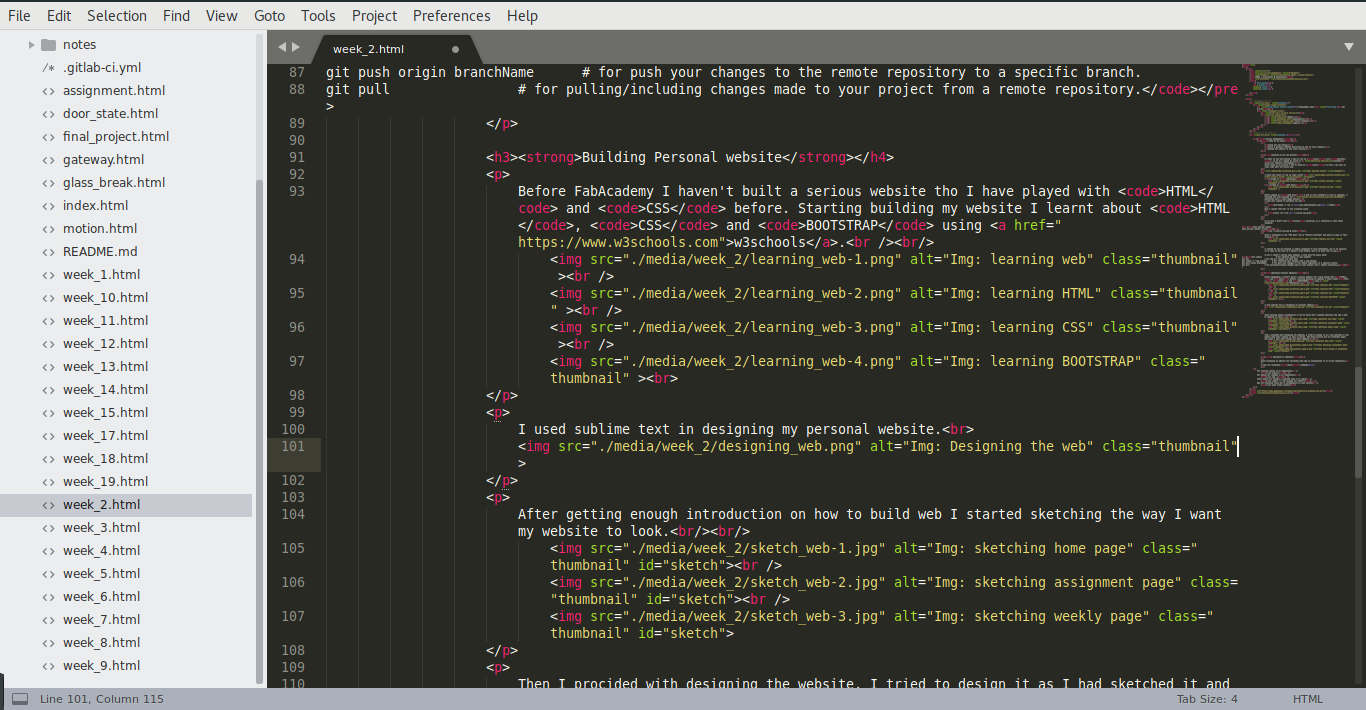Click the file-type icon beside .gitlab-ci.yml

coord(49,67)
